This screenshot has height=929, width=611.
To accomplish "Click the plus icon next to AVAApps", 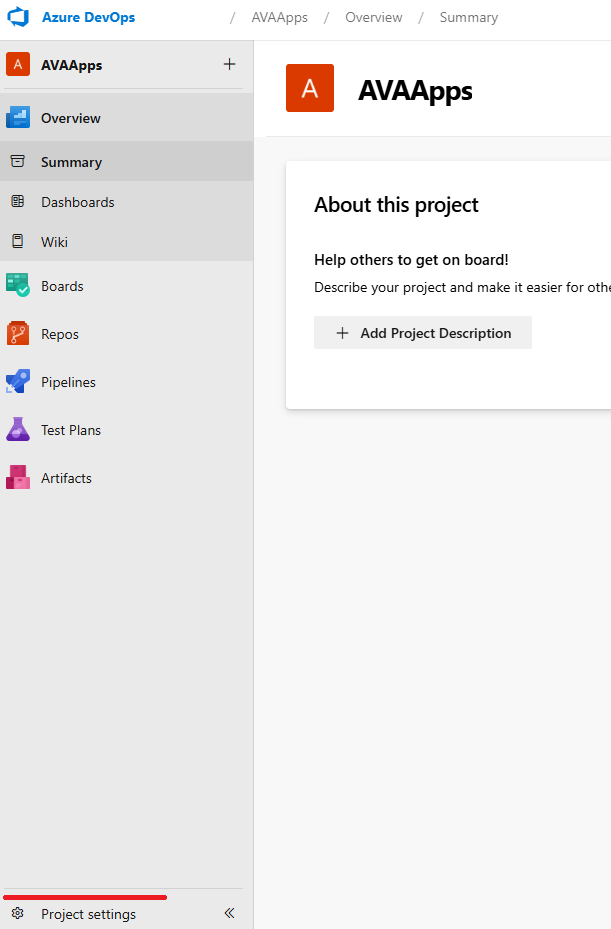I will (x=229, y=64).
